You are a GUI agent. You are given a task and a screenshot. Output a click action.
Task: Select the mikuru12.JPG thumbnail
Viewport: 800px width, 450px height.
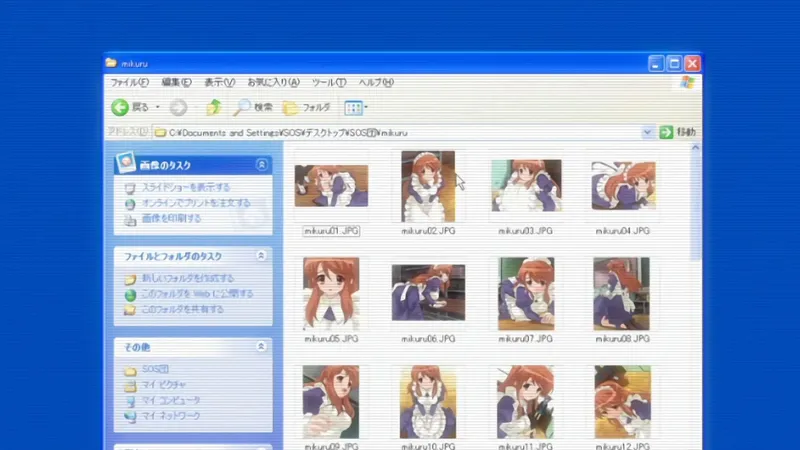[x=622, y=402]
